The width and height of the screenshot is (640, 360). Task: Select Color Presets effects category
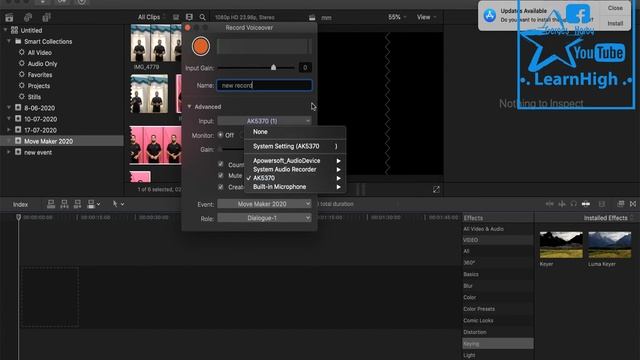point(479,309)
